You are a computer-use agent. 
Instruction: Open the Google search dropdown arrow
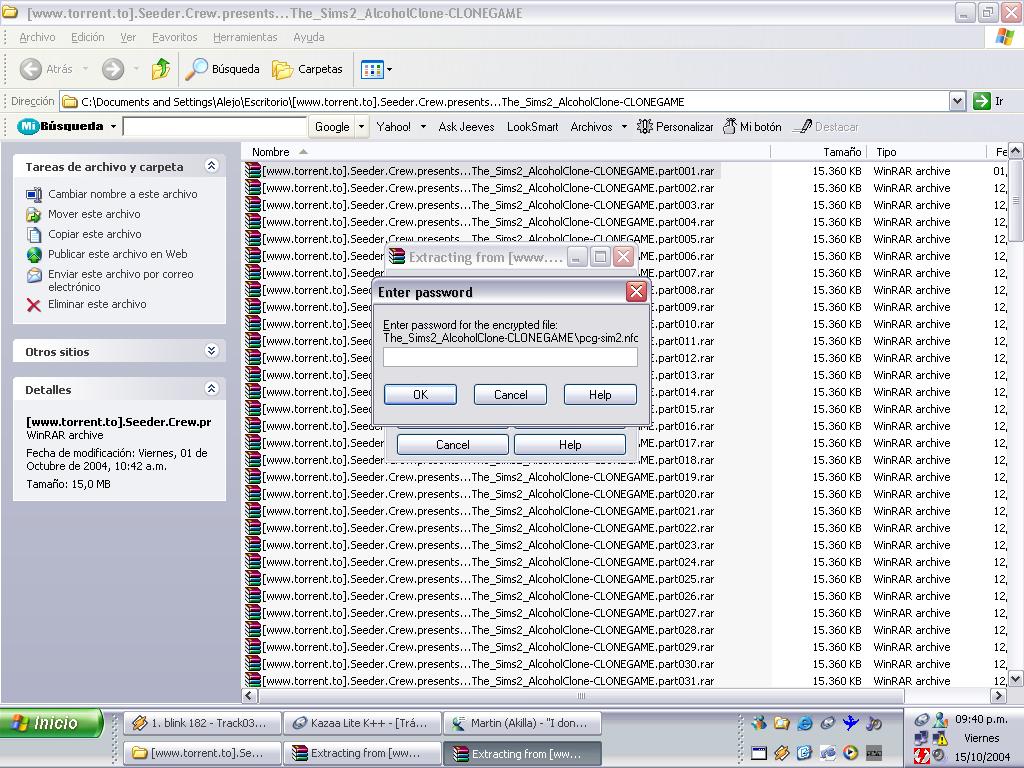[361, 127]
